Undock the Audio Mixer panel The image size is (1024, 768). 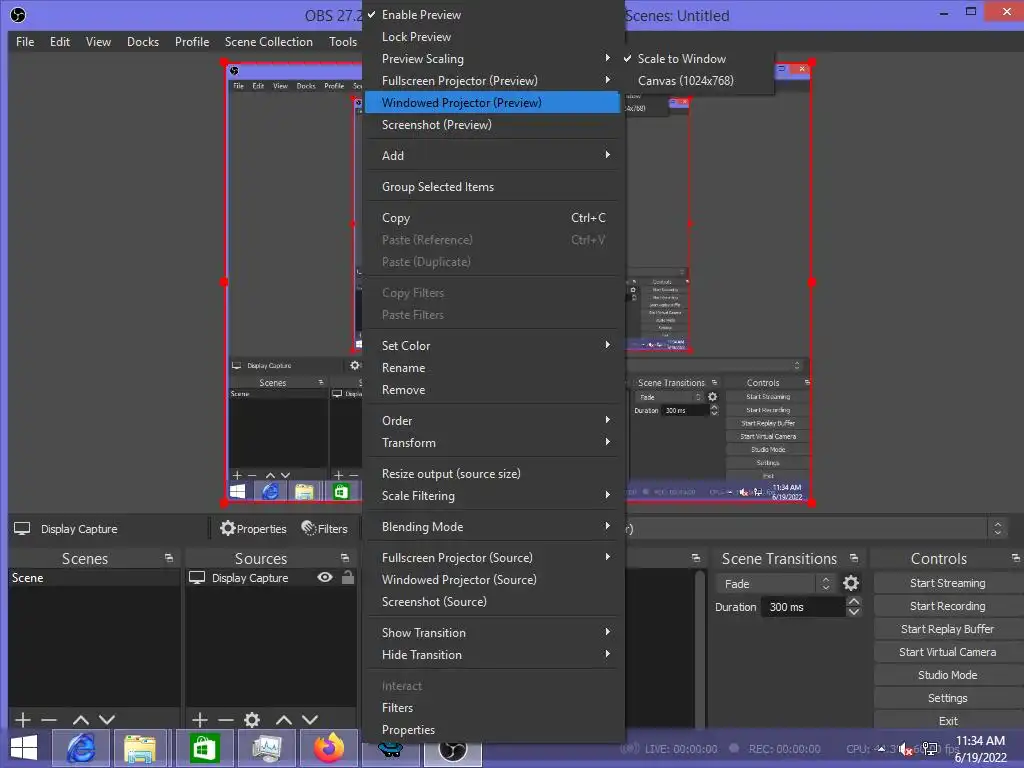(696, 558)
